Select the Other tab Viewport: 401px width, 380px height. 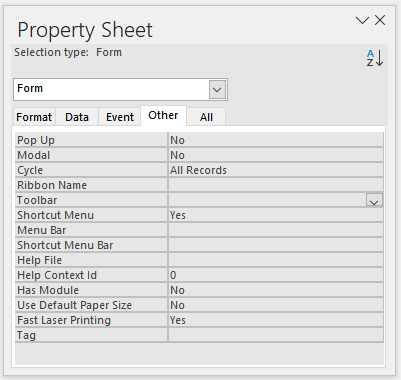[x=163, y=116]
